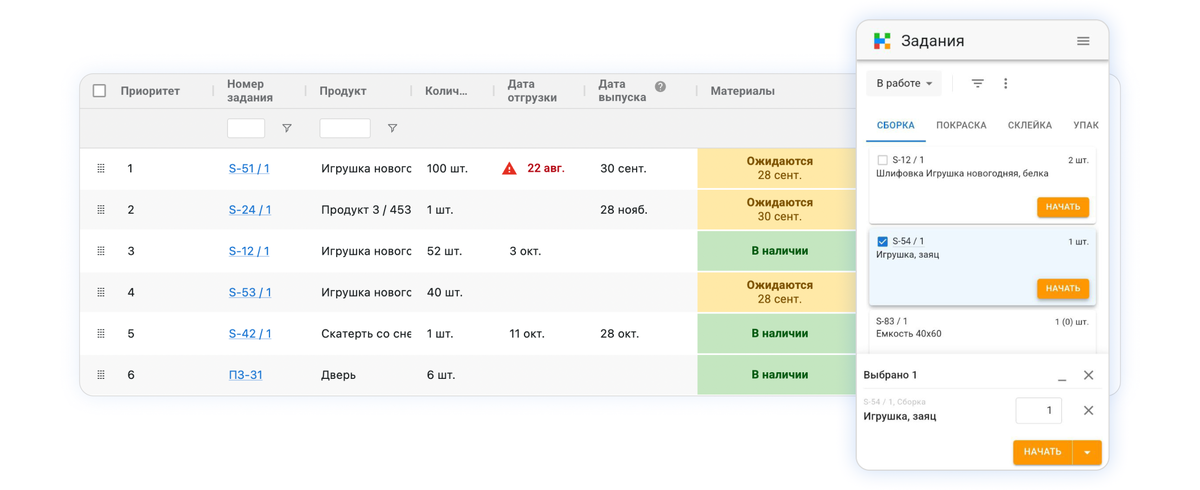The image size is (1200, 490).
Task: Open the В работе status dropdown
Action: click(904, 84)
